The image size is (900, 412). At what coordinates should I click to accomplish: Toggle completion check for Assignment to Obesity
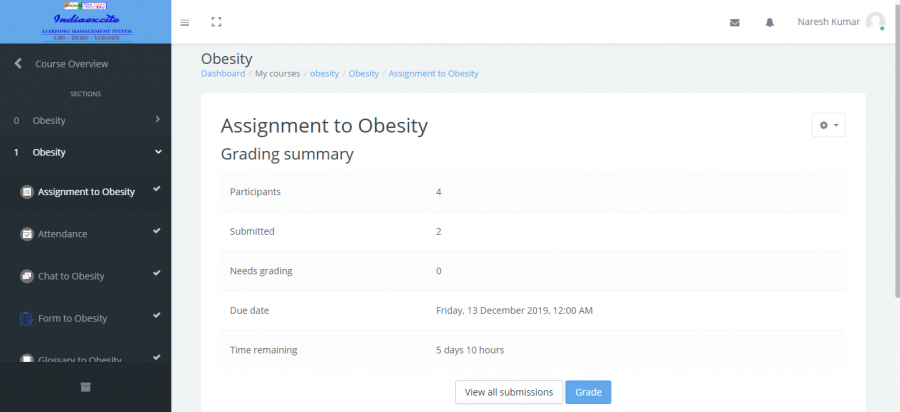157,190
